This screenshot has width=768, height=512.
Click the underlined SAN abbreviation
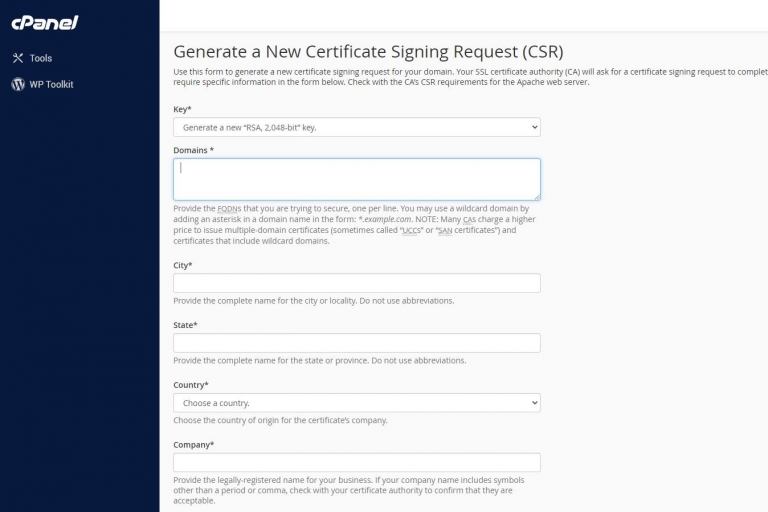tap(445, 230)
